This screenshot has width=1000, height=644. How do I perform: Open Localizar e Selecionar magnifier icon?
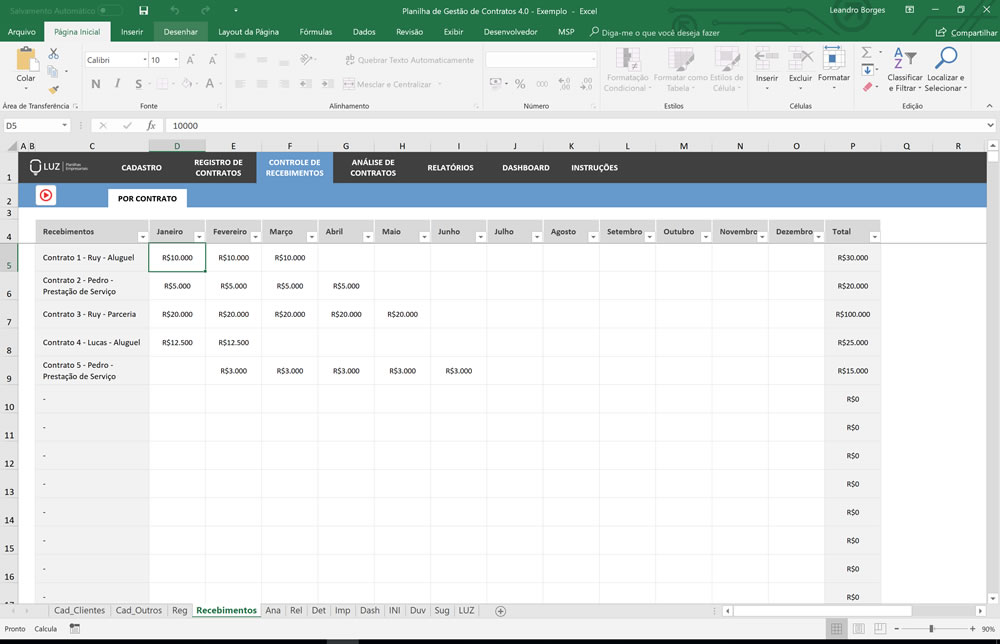click(x=946, y=58)
